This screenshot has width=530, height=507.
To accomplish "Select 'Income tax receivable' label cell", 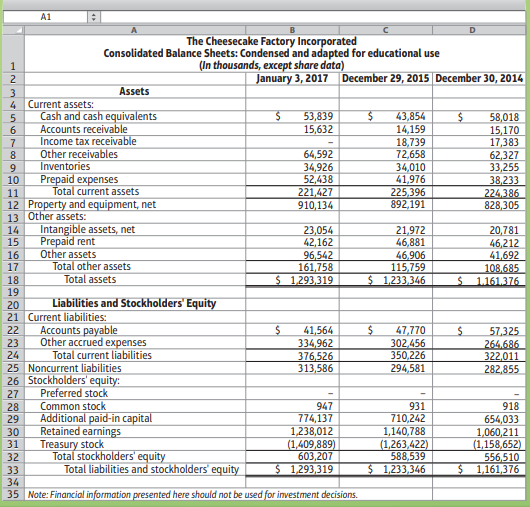I will point(135,142).
